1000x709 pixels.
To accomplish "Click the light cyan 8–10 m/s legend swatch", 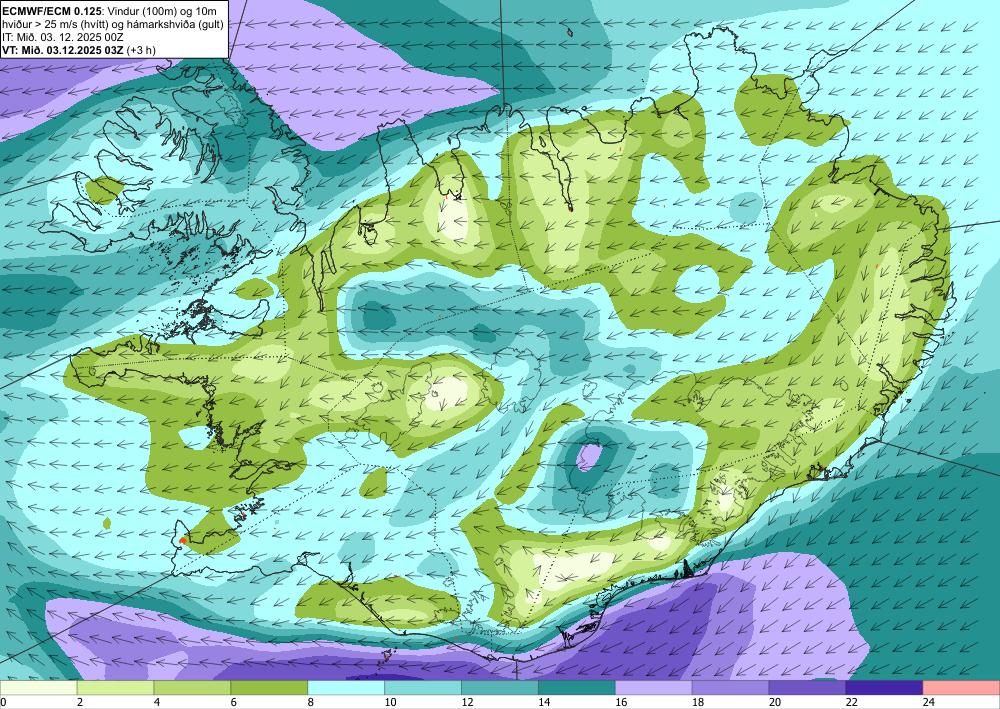I will tap(346, 688).
